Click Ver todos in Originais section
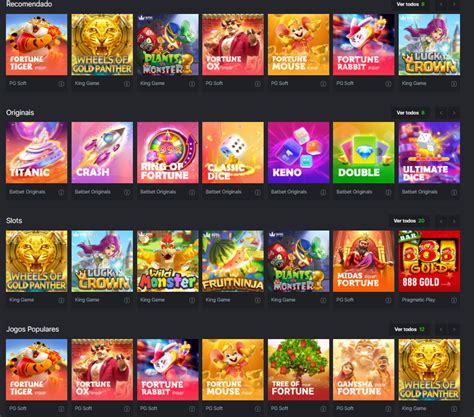This screenshot has width=474, height=417. tap(410, 113)
